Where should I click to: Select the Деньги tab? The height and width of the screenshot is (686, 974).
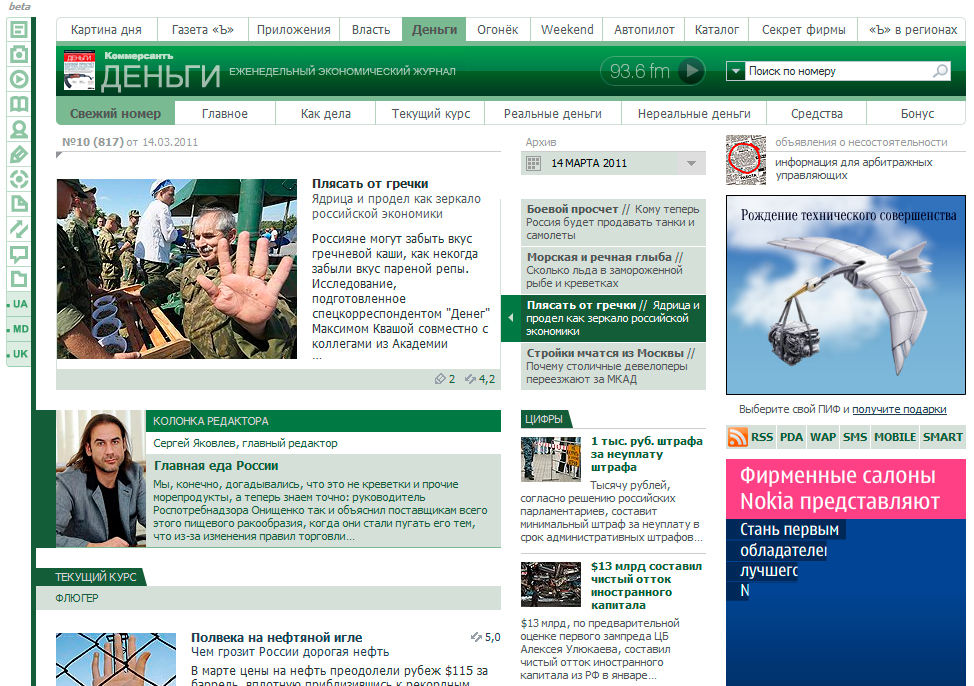click(434, 30)
